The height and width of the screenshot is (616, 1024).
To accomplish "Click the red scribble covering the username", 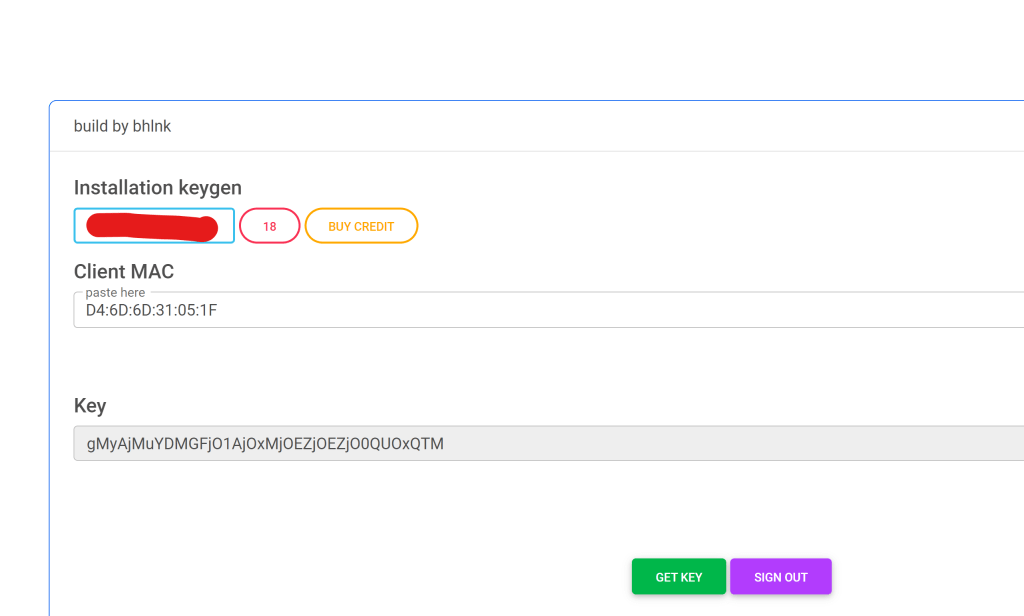I will tap(152, 227).
